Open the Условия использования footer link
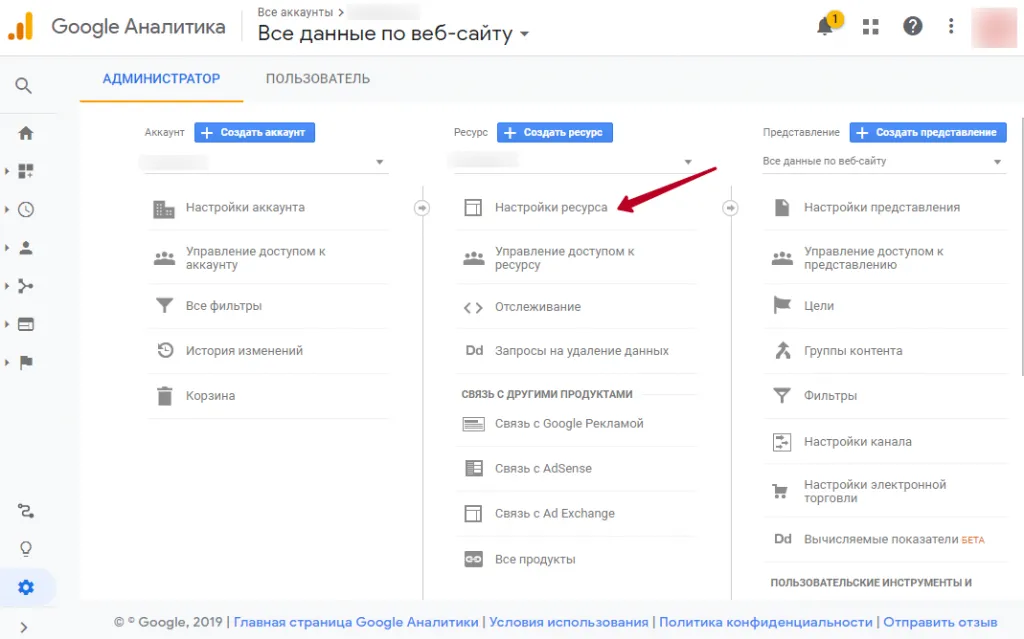 [569, 622]
